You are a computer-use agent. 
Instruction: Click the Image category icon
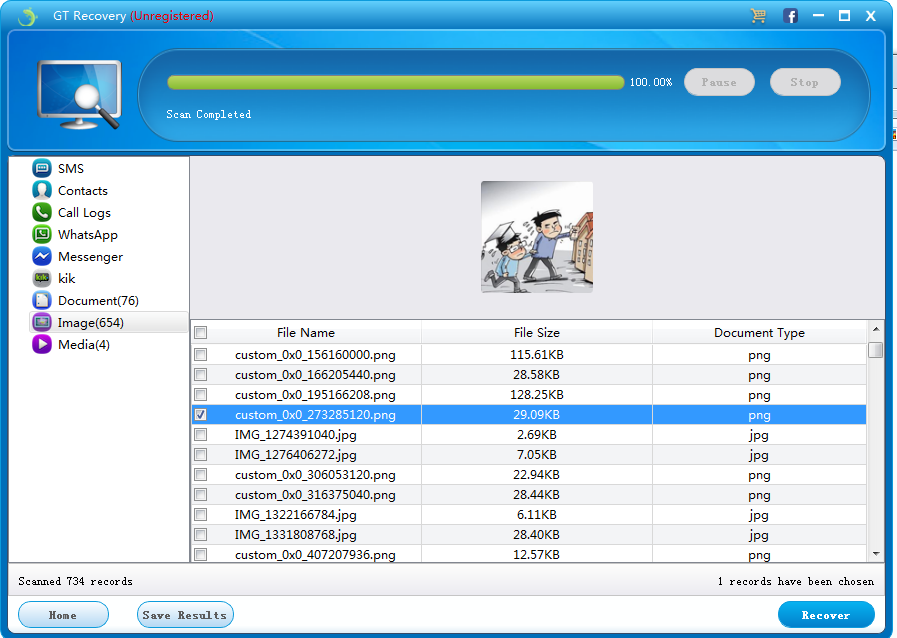(42, 322)
